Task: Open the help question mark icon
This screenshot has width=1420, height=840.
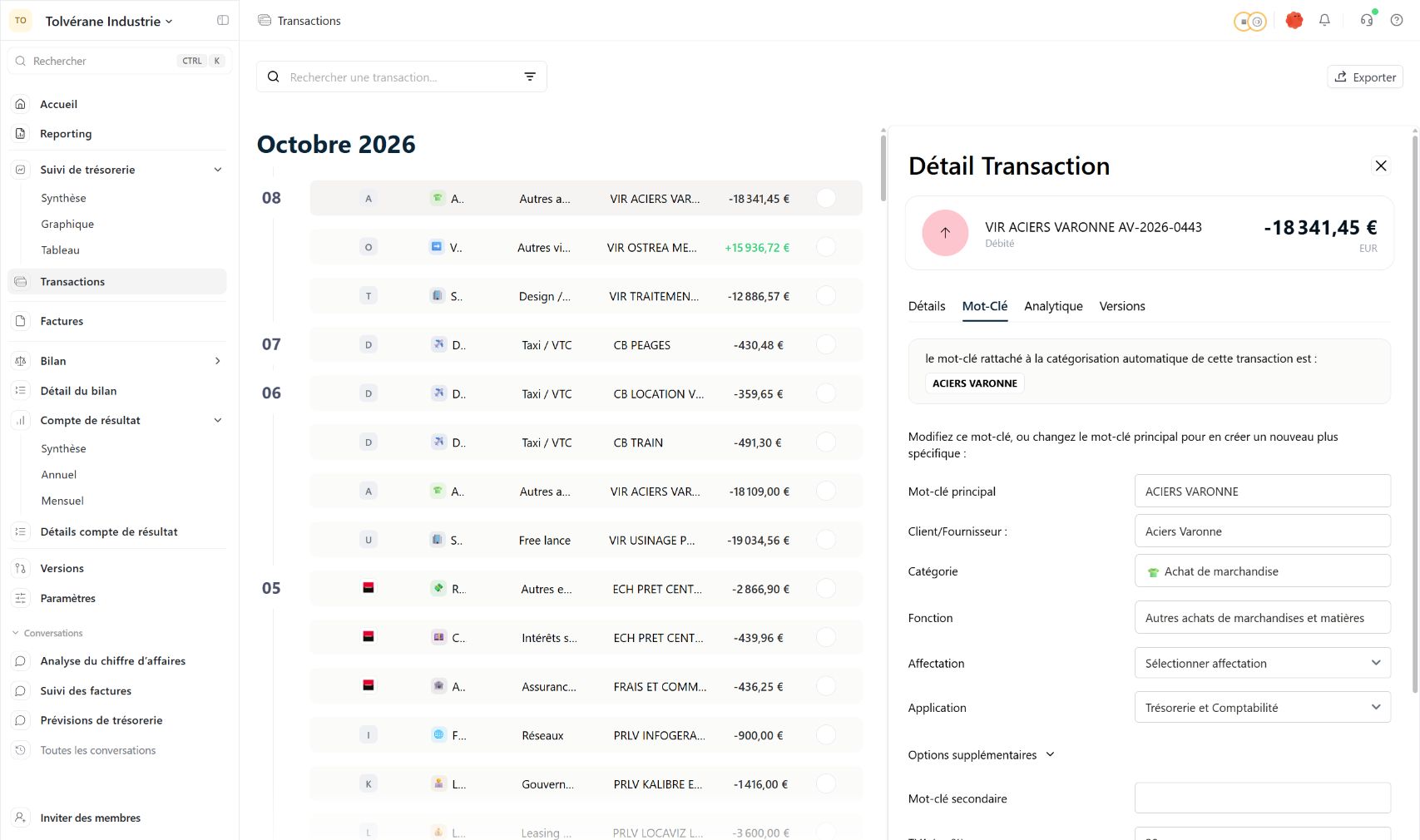Action: click(1397, 20)
